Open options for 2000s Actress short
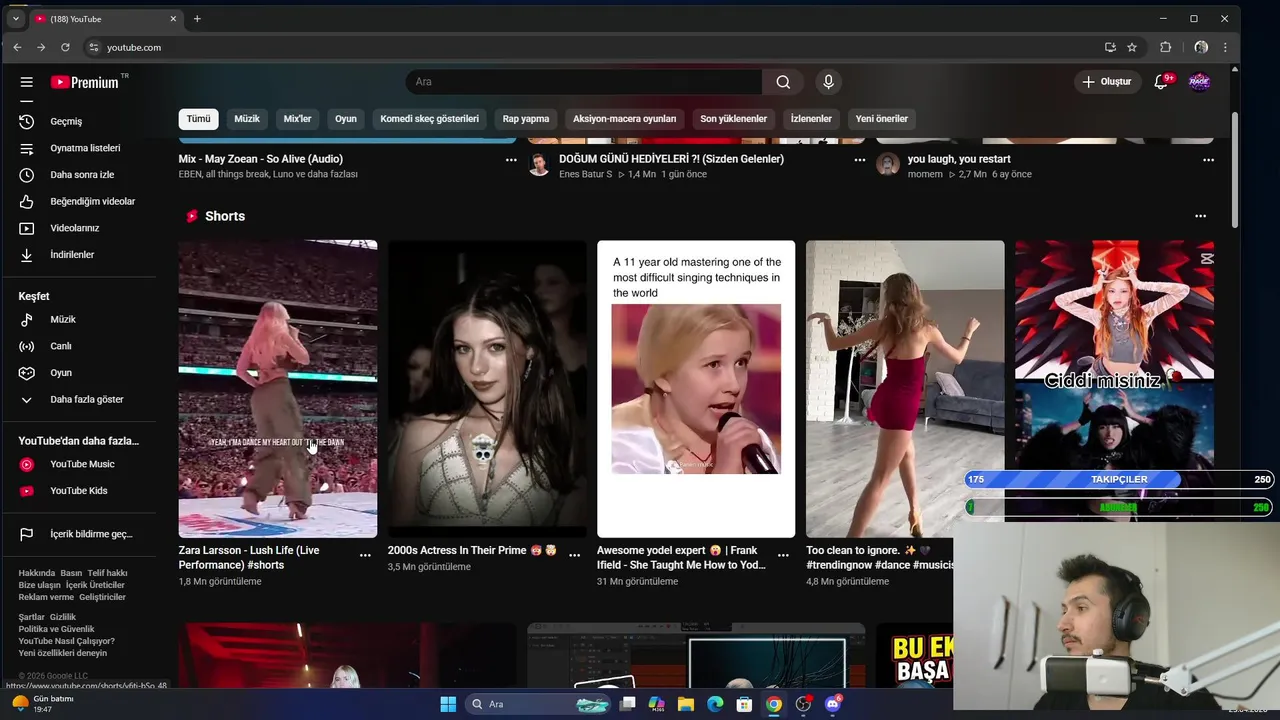 574,555
